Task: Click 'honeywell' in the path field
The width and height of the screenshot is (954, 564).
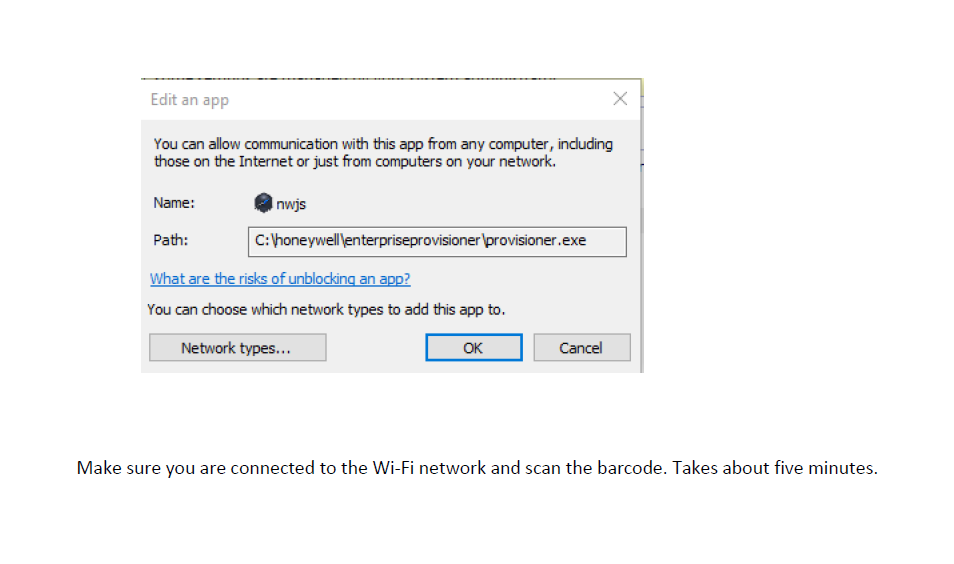Action: pyautogui.click(x=307, y=242)
